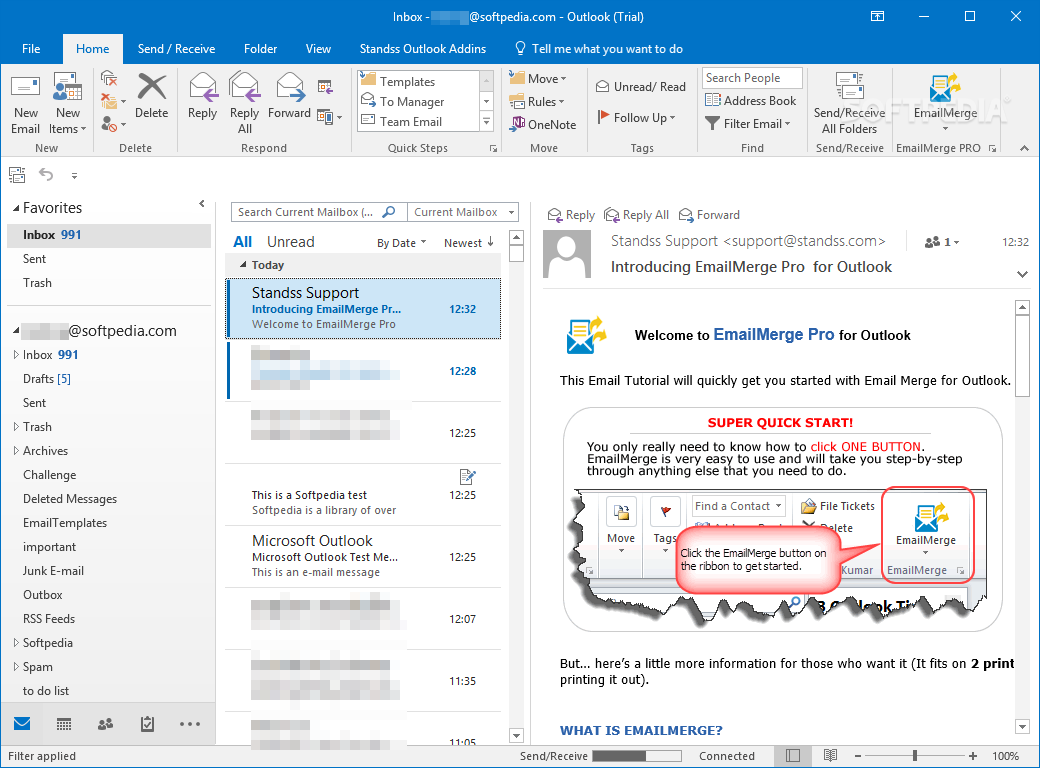The width and height of the screenshot is (1040, 768).
Task: Click the zoom in plus button
Action: tap(972, 755)
